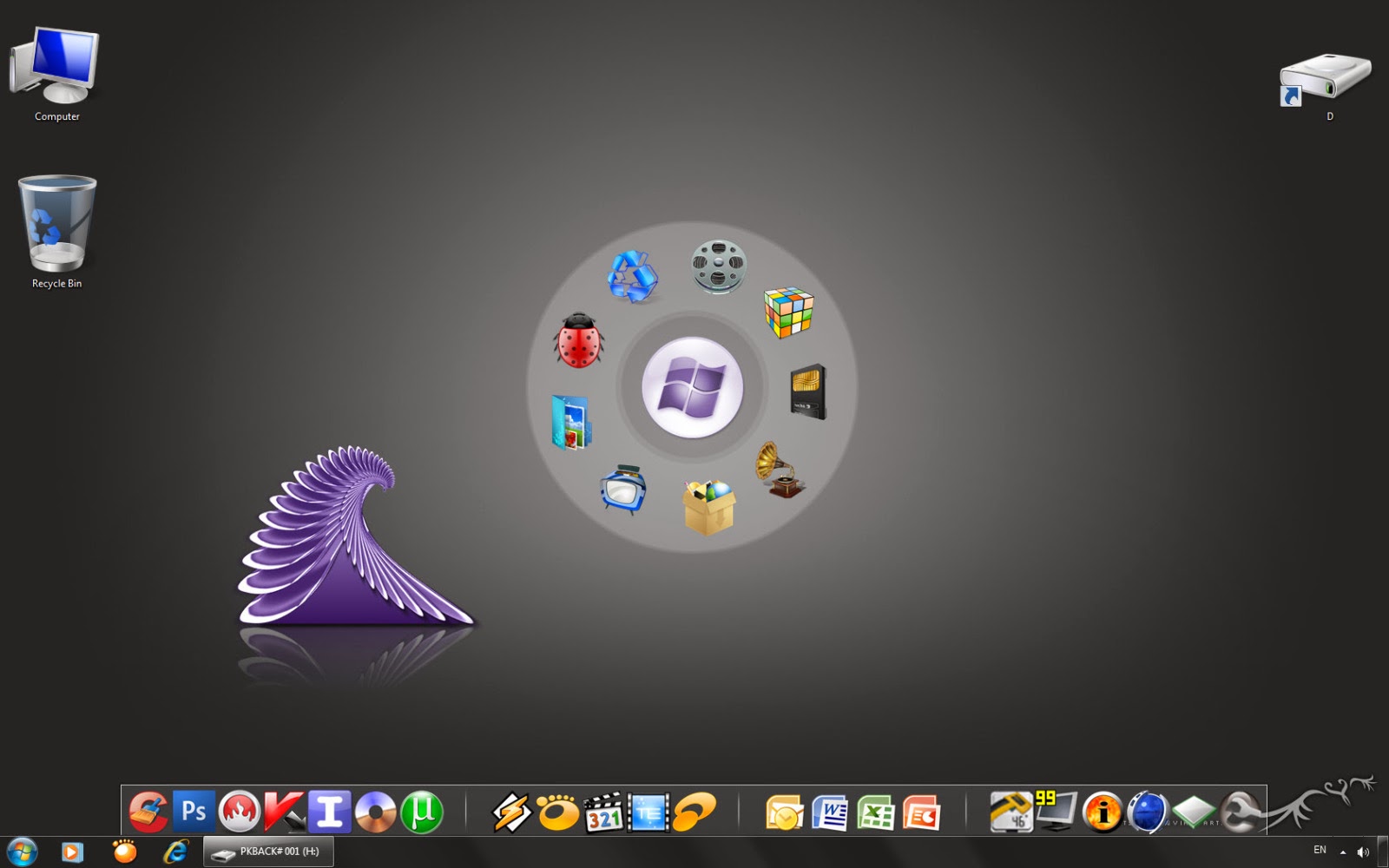The width and height of the screenshot is (1389, 868).
Task: Open the disc icon in the dock
Action: (x=375, y=812)
